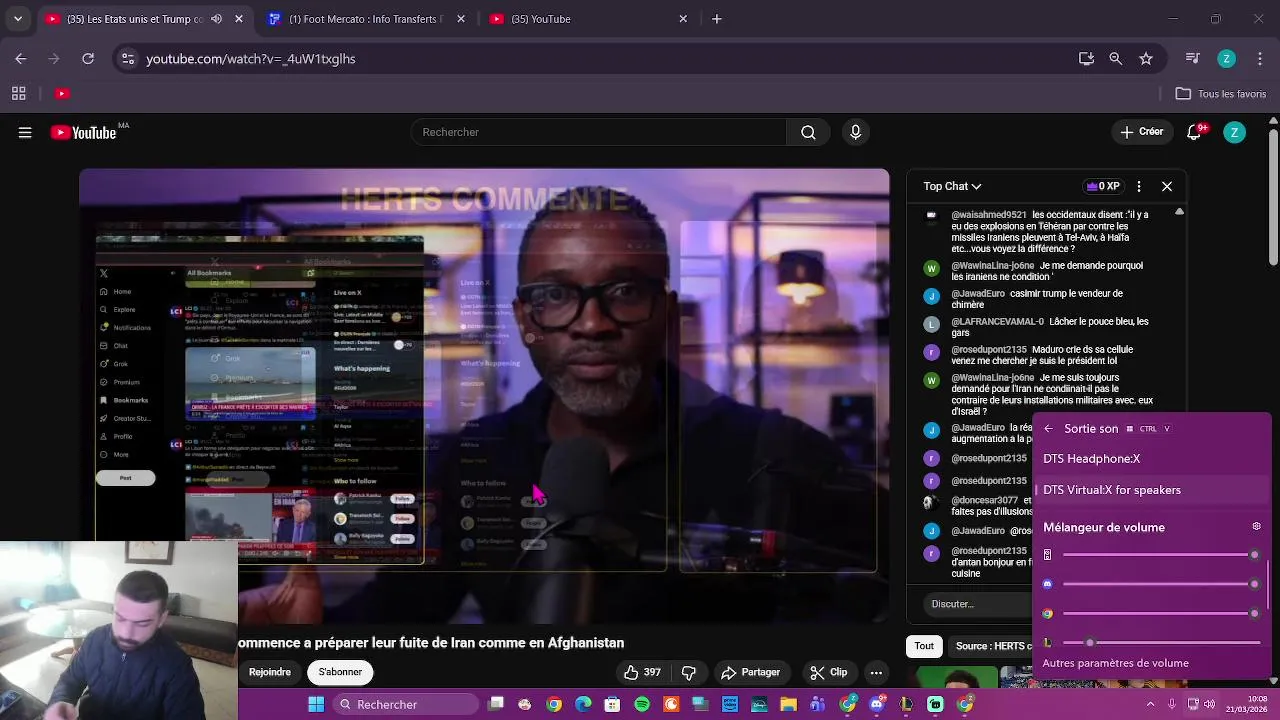Open Discord from the taskbar

(877, 704)
